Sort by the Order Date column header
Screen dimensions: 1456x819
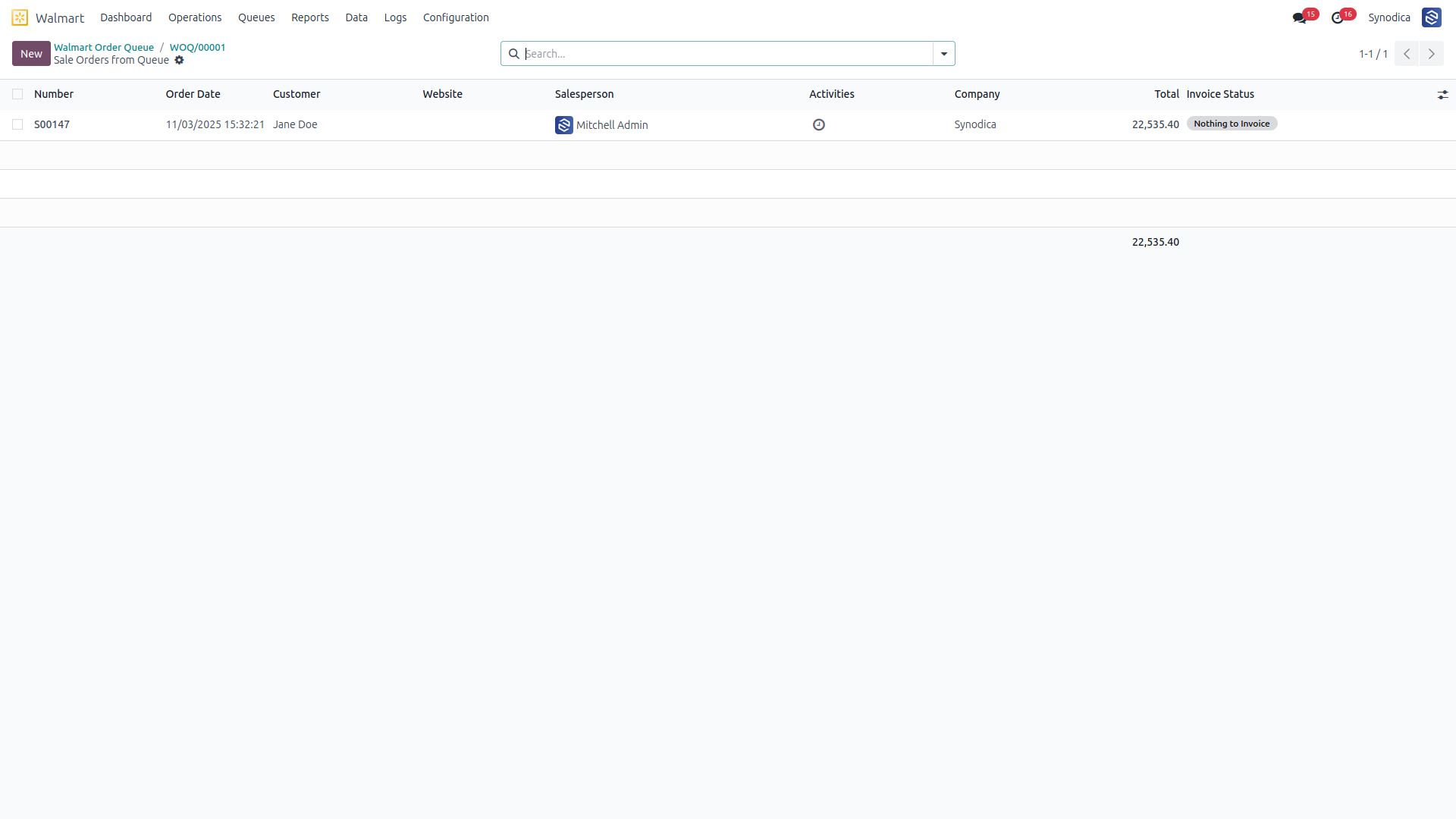click(x=193, y=94)
